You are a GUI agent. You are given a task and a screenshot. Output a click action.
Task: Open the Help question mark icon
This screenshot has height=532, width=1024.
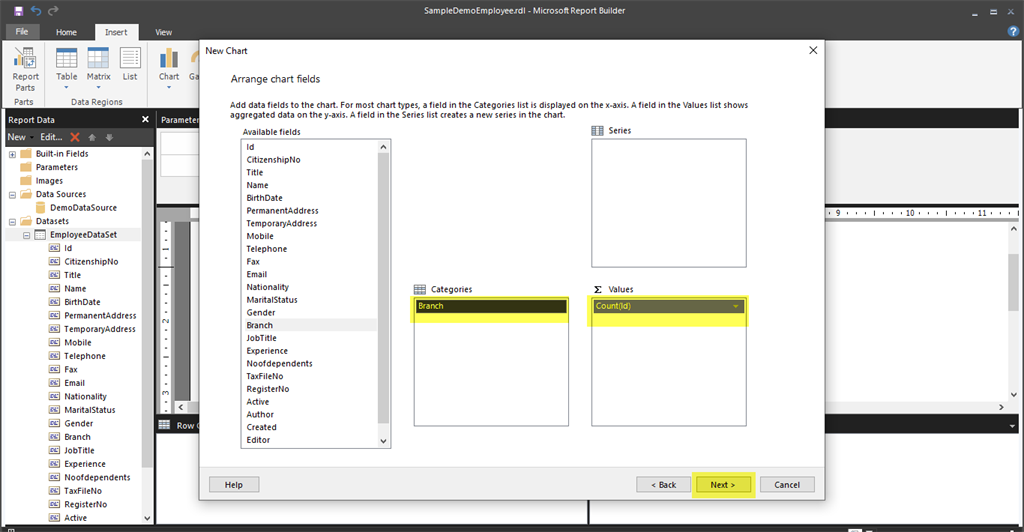1013,31
